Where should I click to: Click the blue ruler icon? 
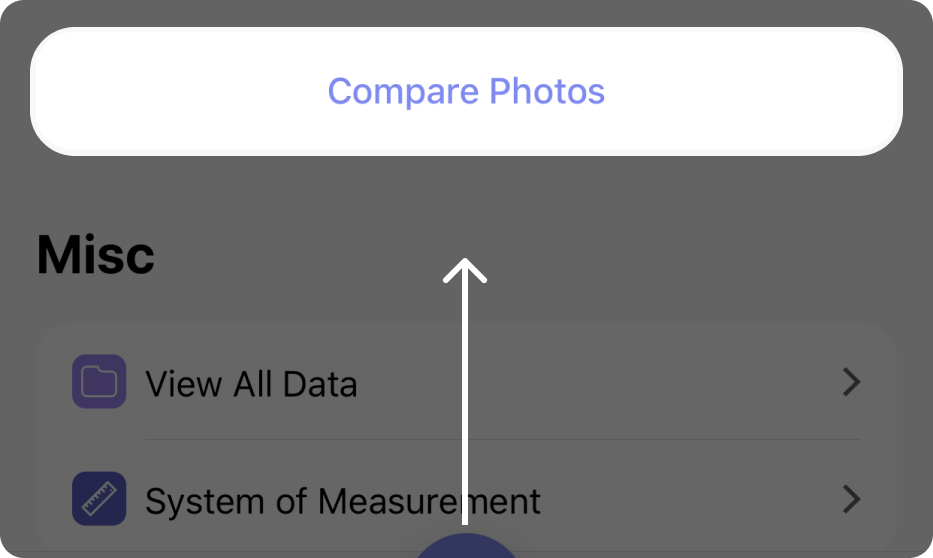tap(99, 498)
